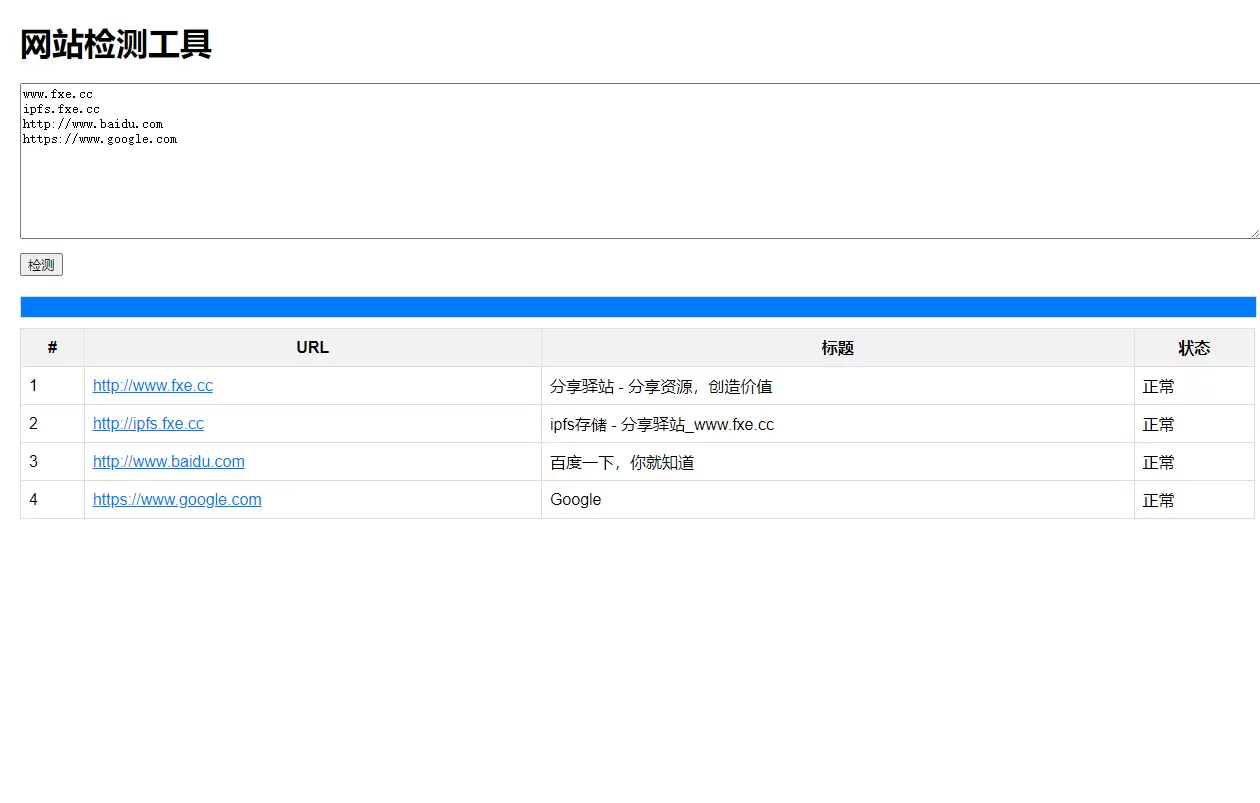Click the 状态 column header
Screen dimensions: 1260x803
point(1194,348)
